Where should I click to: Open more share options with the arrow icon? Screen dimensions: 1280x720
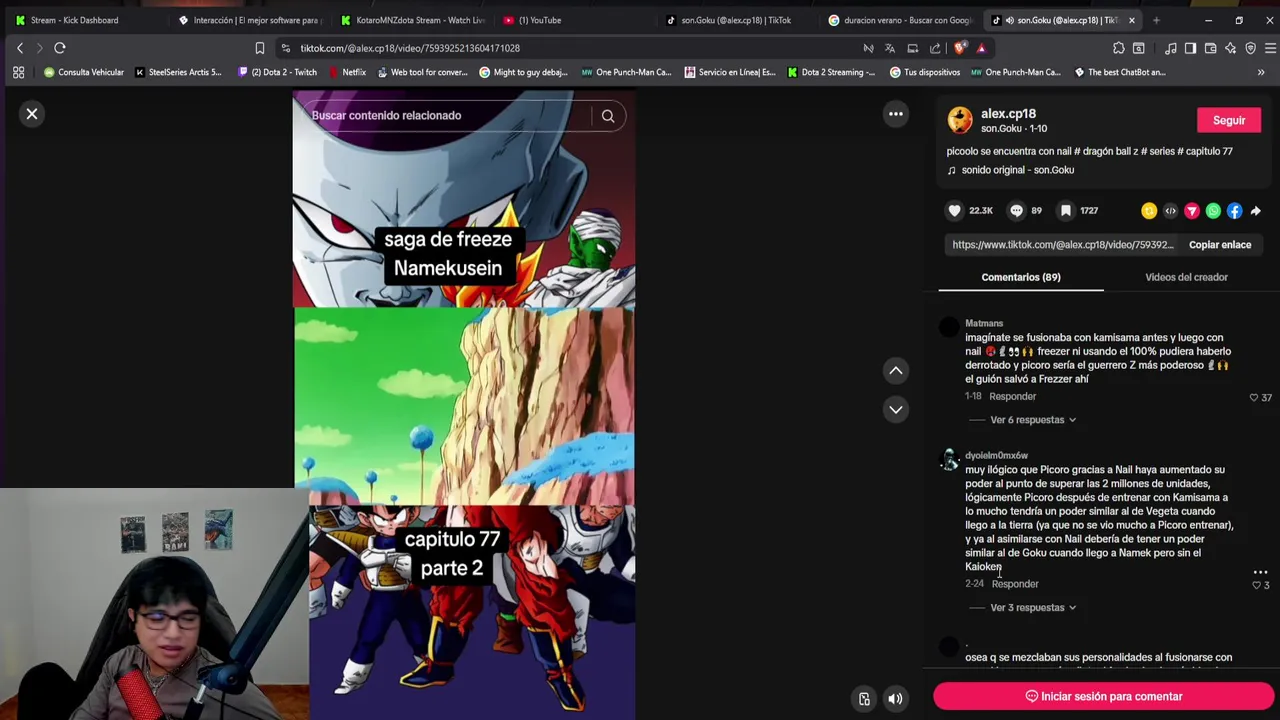pos(1256,211)
